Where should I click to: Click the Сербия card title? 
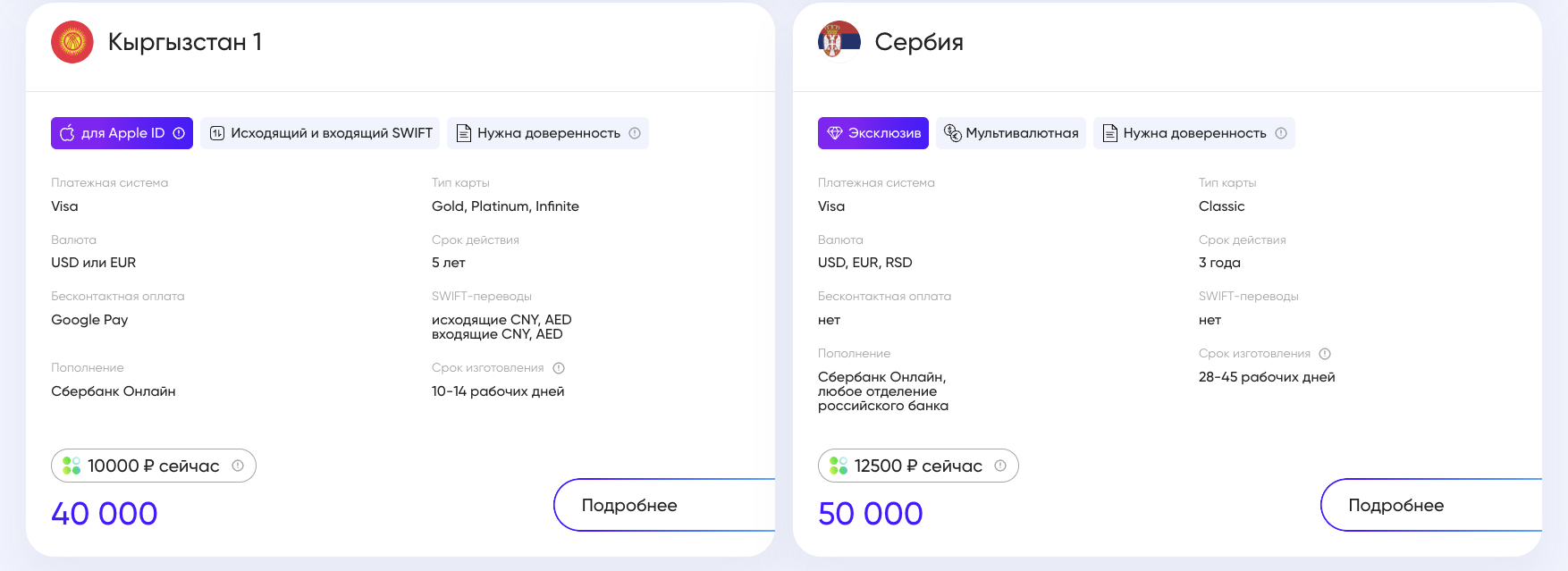[918, 42]
